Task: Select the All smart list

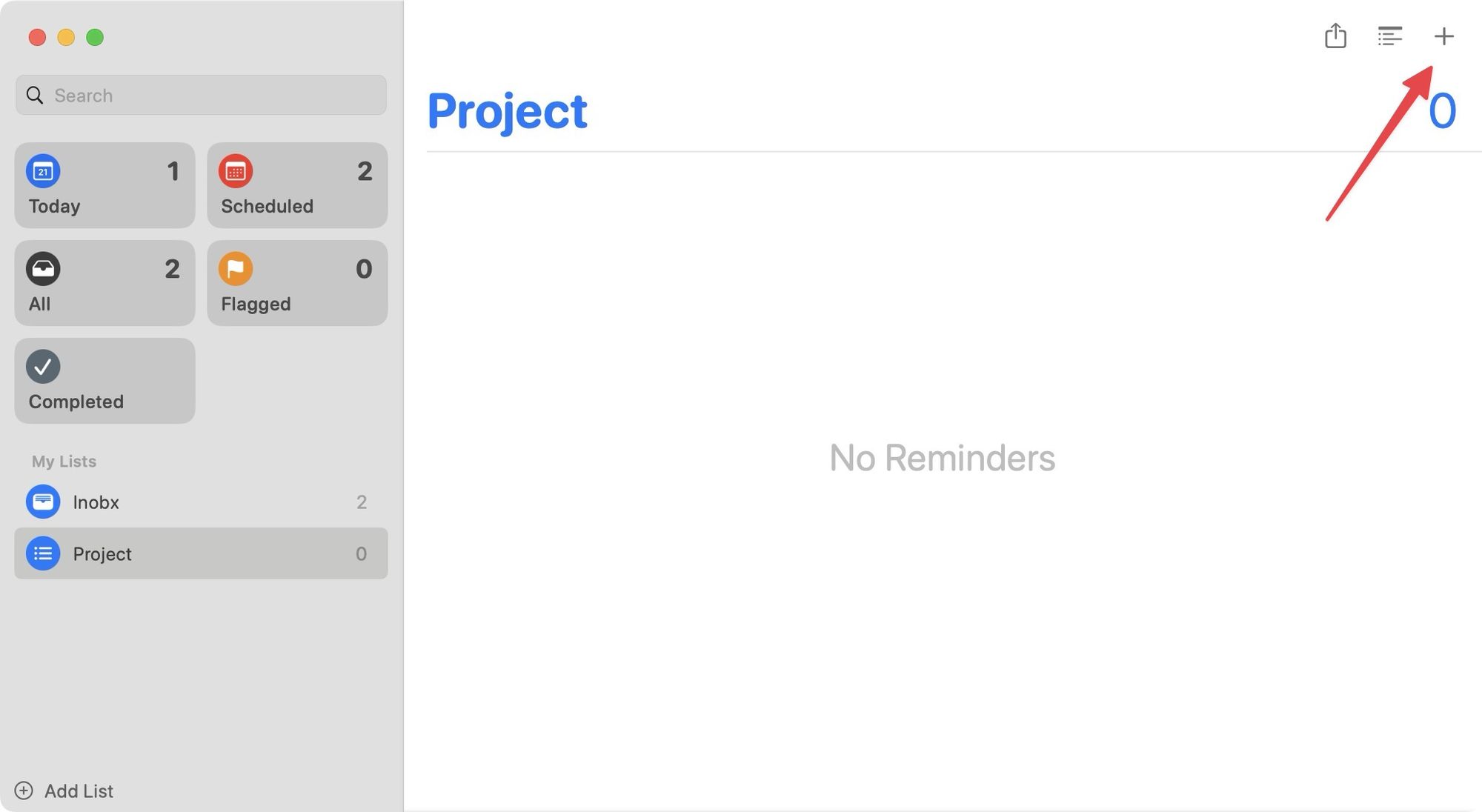Action: (104, 283)
